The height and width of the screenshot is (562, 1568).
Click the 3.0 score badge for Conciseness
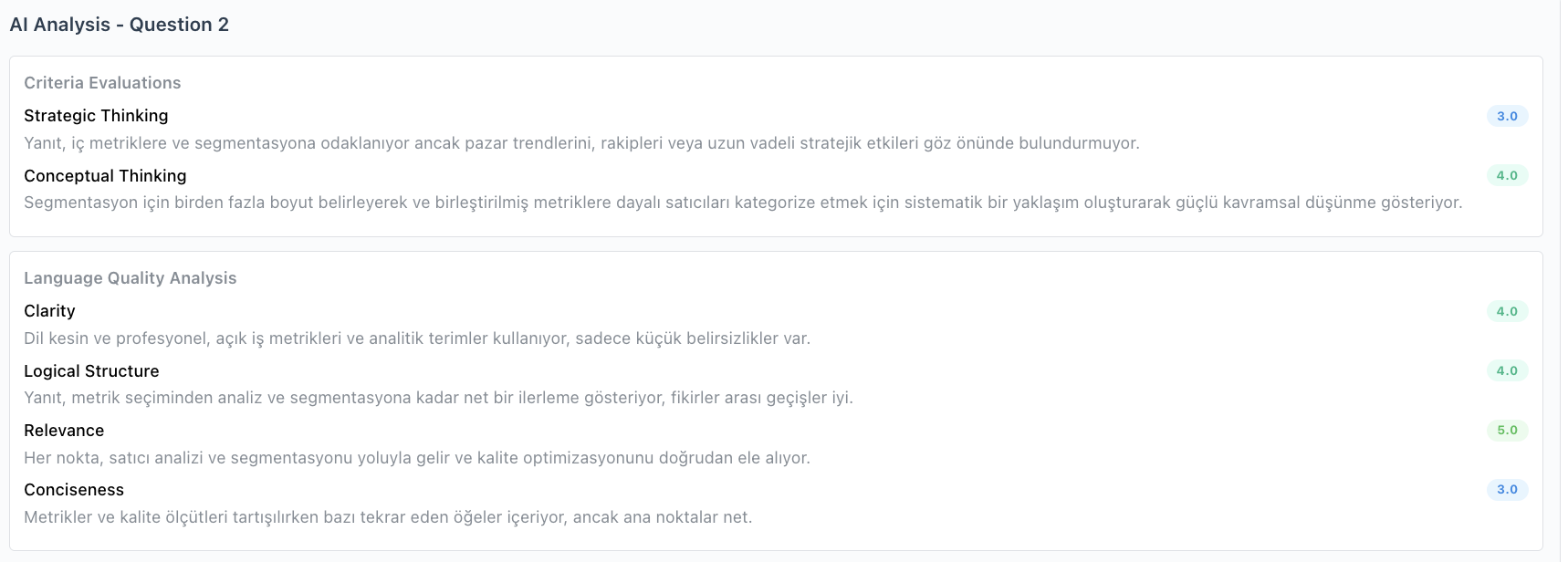pos(1506,489)
